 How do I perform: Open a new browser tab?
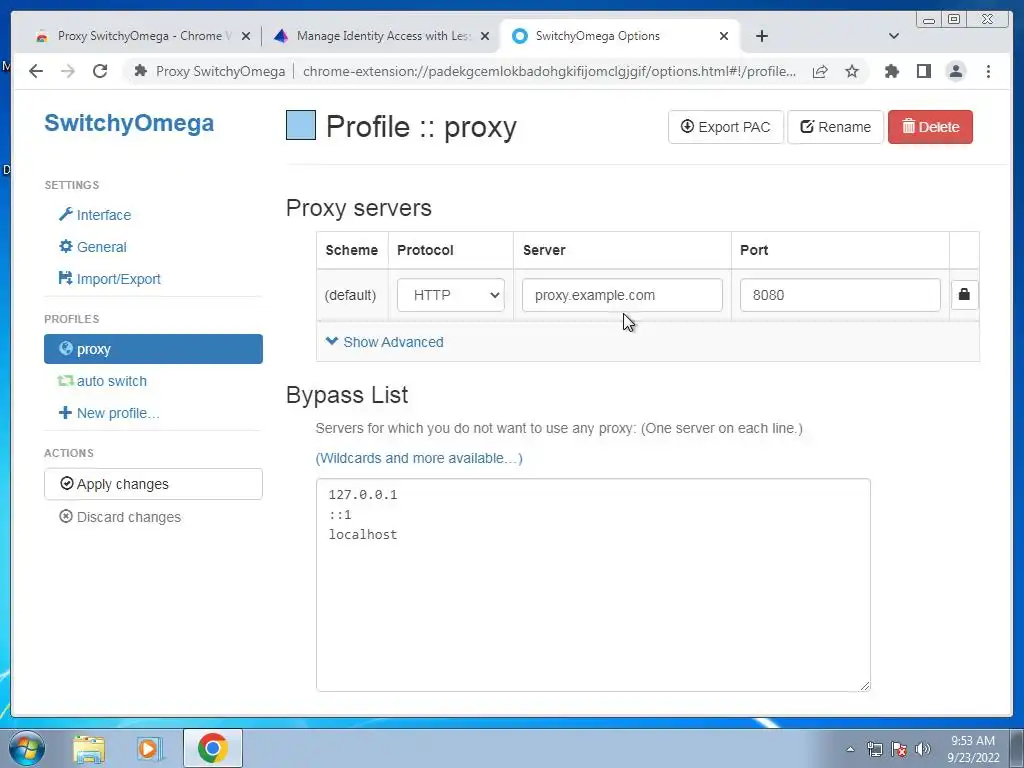click(x=761, y=36)
